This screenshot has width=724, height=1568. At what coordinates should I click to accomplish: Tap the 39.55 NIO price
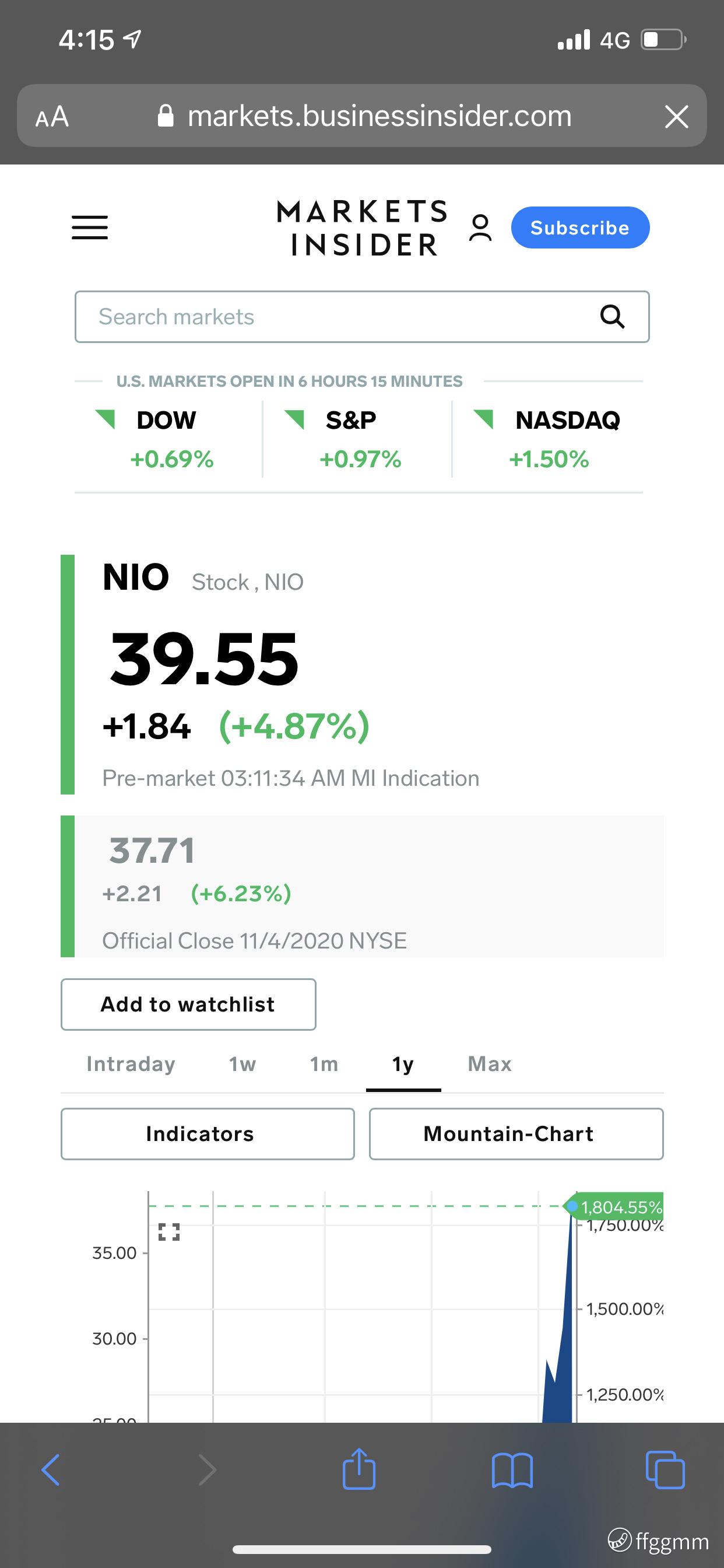[x=204, y=659]
